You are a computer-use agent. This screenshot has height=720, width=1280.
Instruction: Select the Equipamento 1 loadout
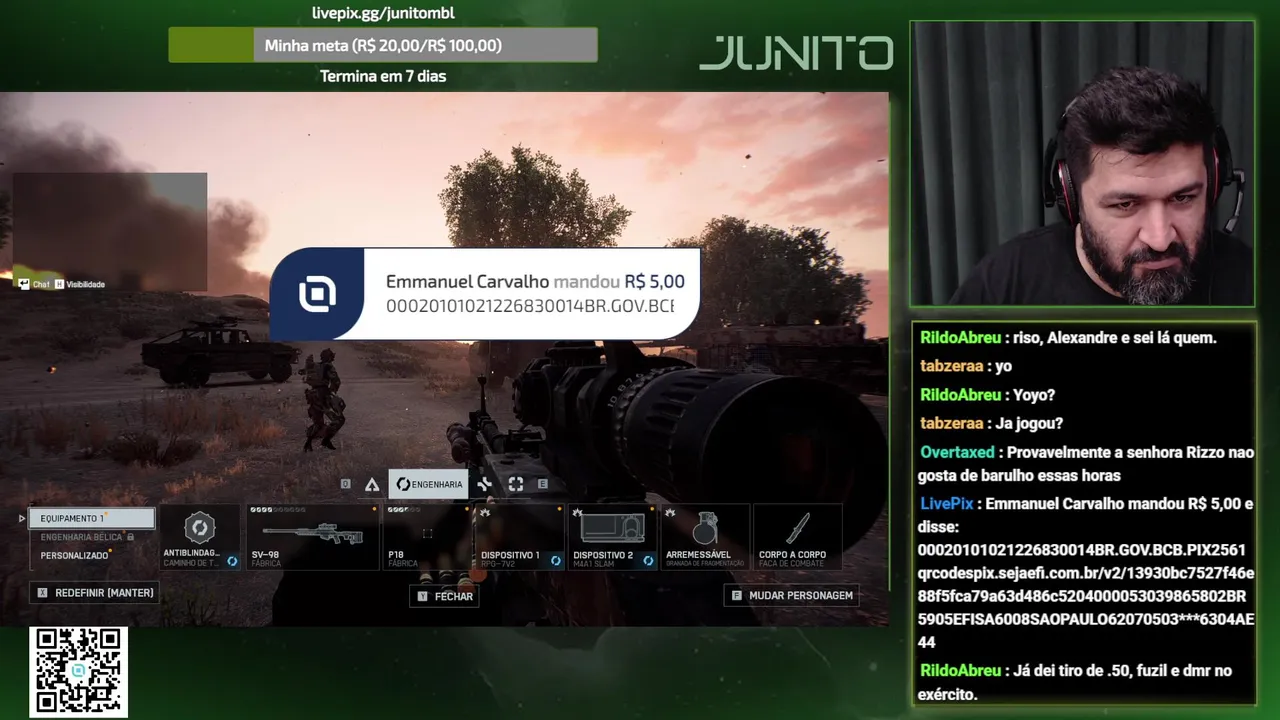(x=92, y=518)
